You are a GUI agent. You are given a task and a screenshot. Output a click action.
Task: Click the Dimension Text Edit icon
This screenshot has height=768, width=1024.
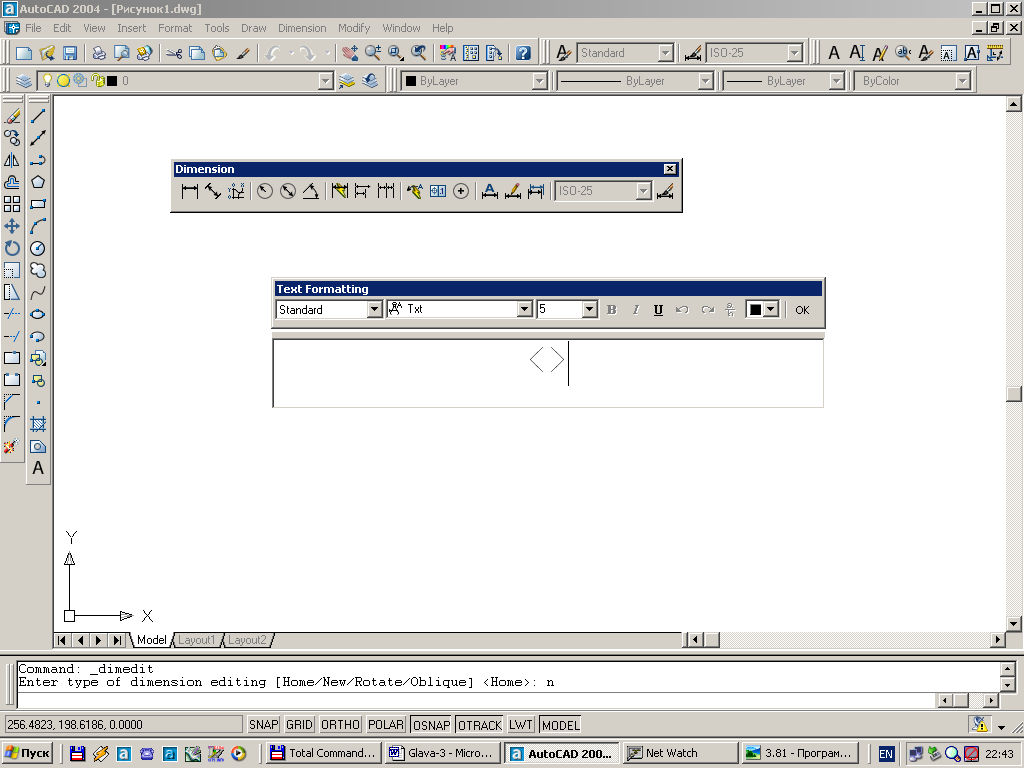pyautogui.click(x=513, y=191)
